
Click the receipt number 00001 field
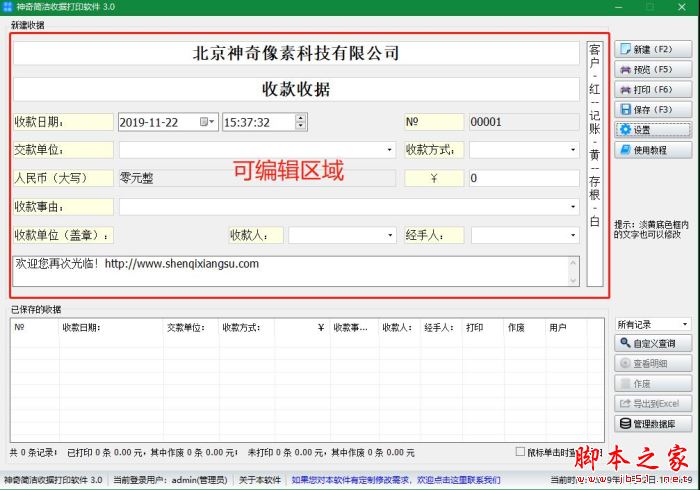pyautogui.click(x=524, y=122)
